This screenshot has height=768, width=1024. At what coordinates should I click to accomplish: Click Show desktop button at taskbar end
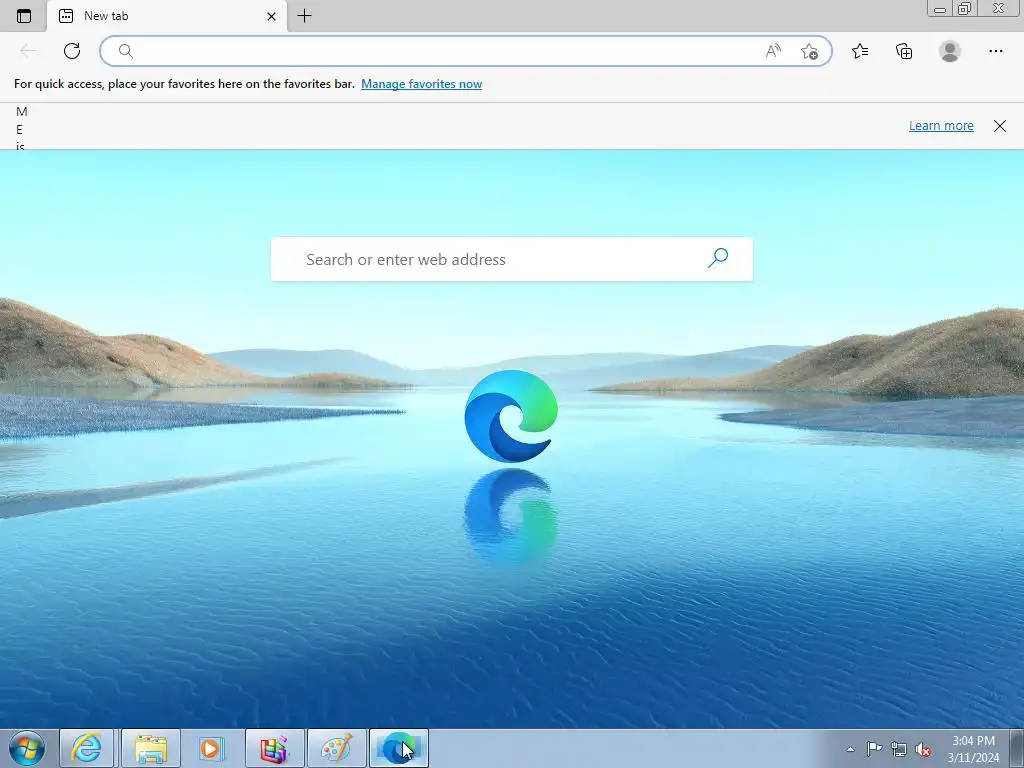(x=1017, y=748)
